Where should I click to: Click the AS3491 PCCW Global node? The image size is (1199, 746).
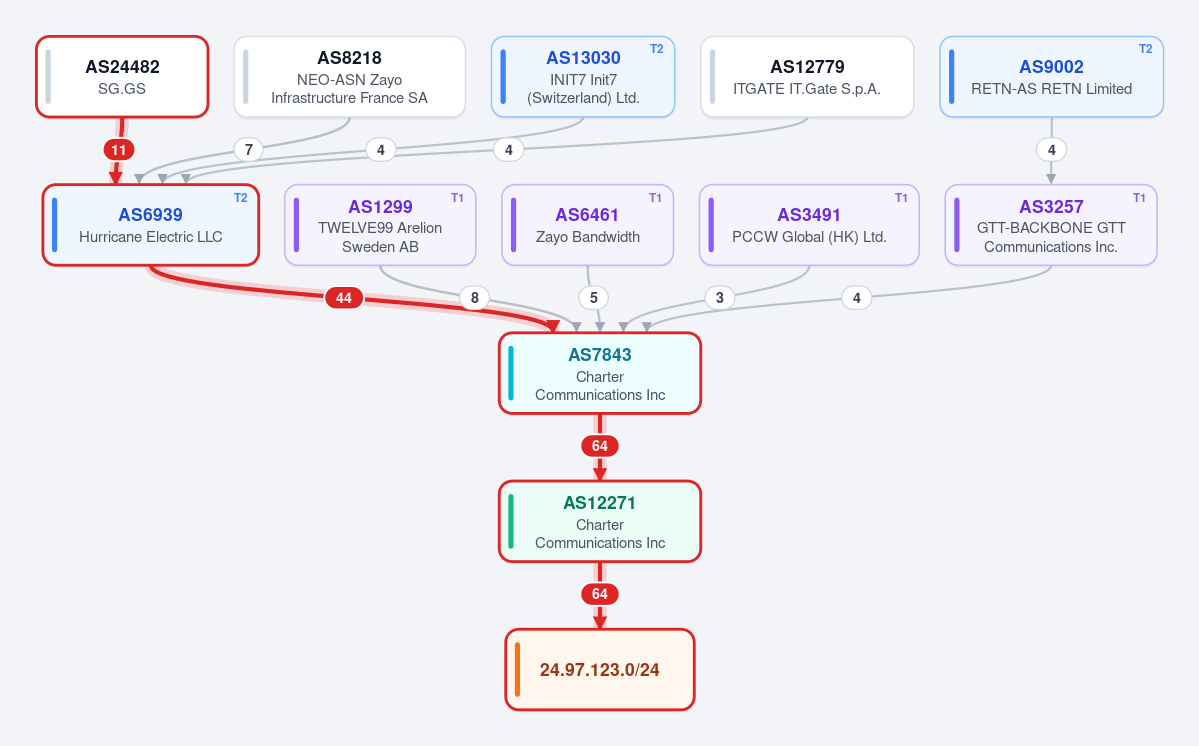pos(809,225)
